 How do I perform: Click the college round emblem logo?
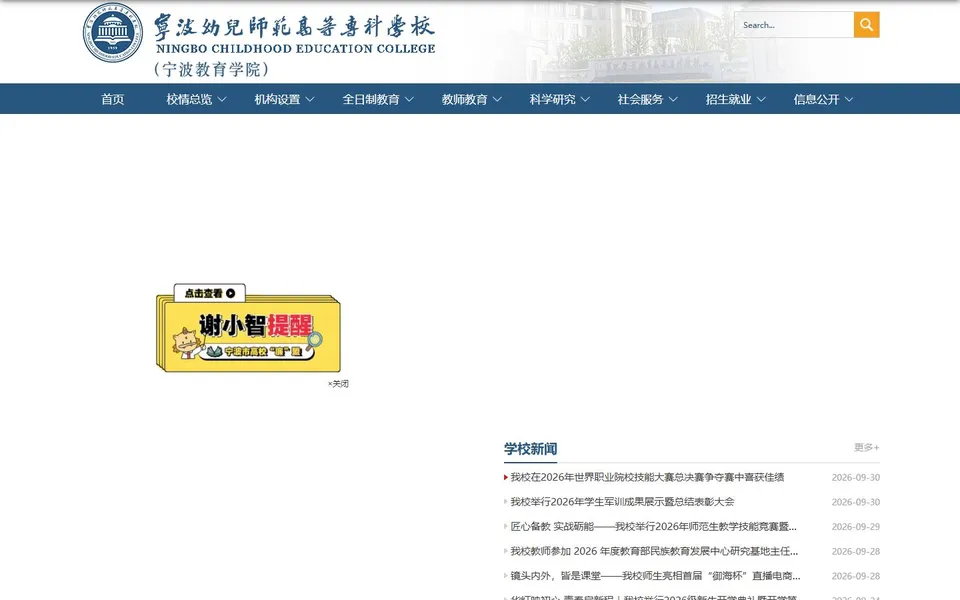click(113, 32)
